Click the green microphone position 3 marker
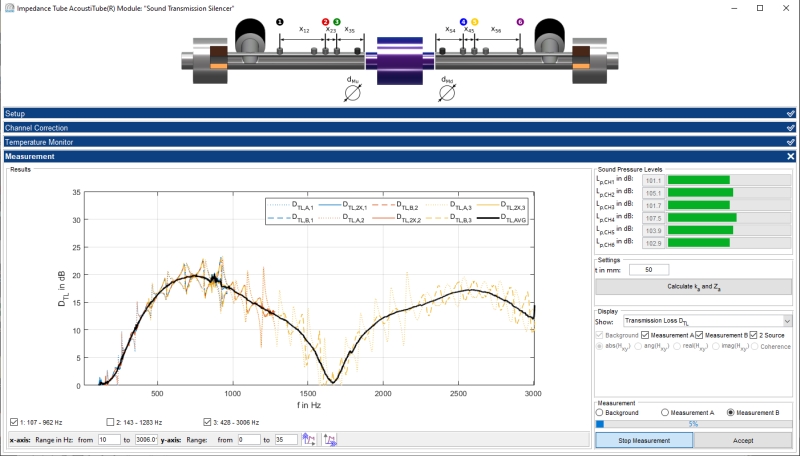This screenshot has height=456, width=800. pyautogui.click(x=337, y=21)
